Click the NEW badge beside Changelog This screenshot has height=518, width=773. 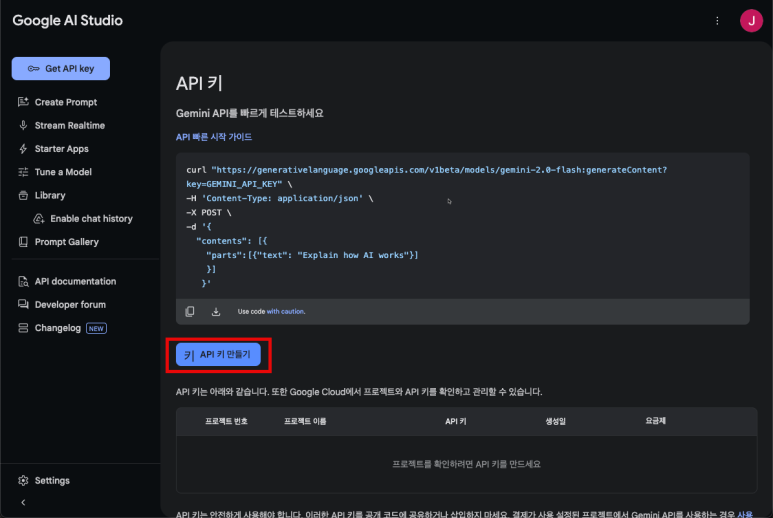(x=96, y=328)
